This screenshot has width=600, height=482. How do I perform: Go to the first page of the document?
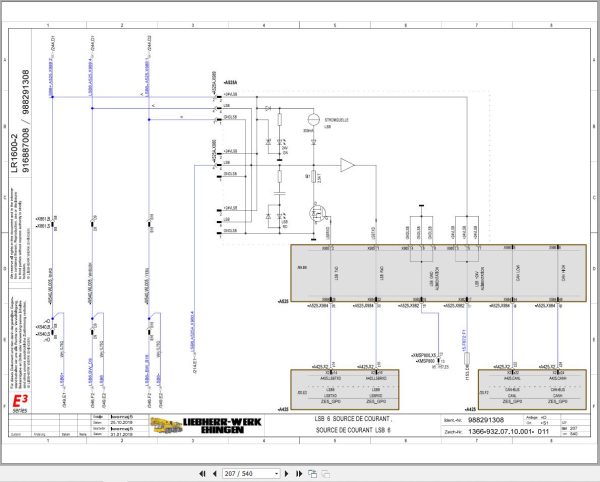202,474
